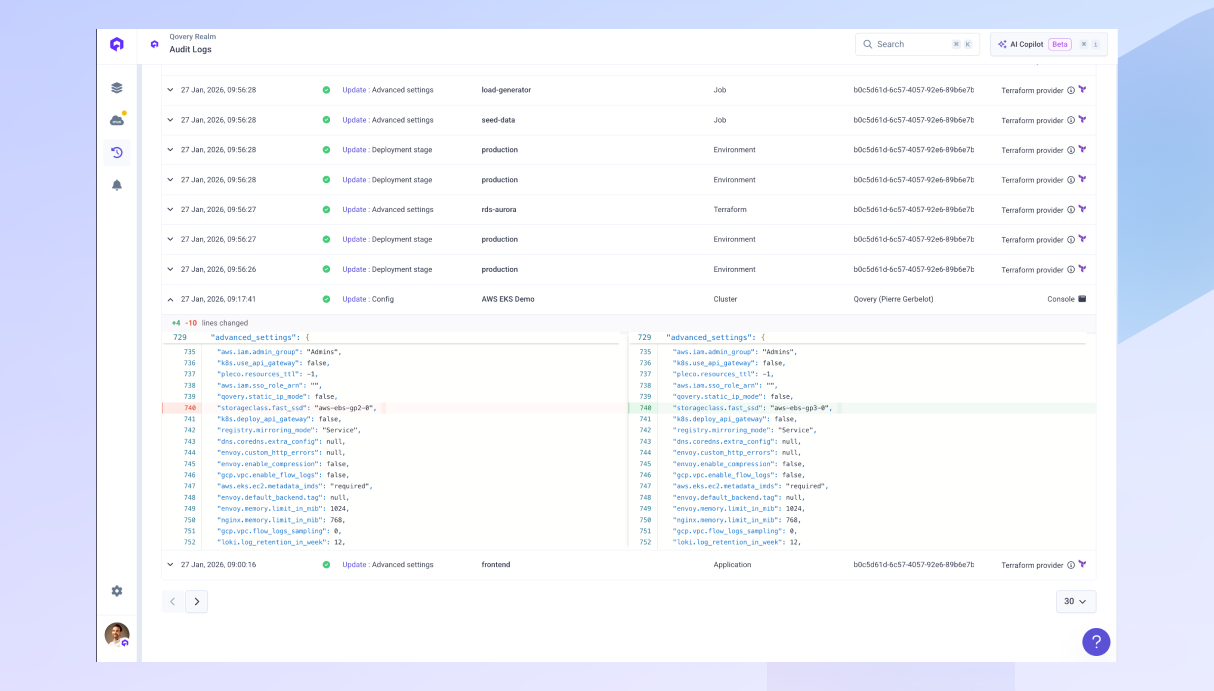Open the help question mark bubble
This screenshot has width=1214, height=691.
pos(1095,641)
